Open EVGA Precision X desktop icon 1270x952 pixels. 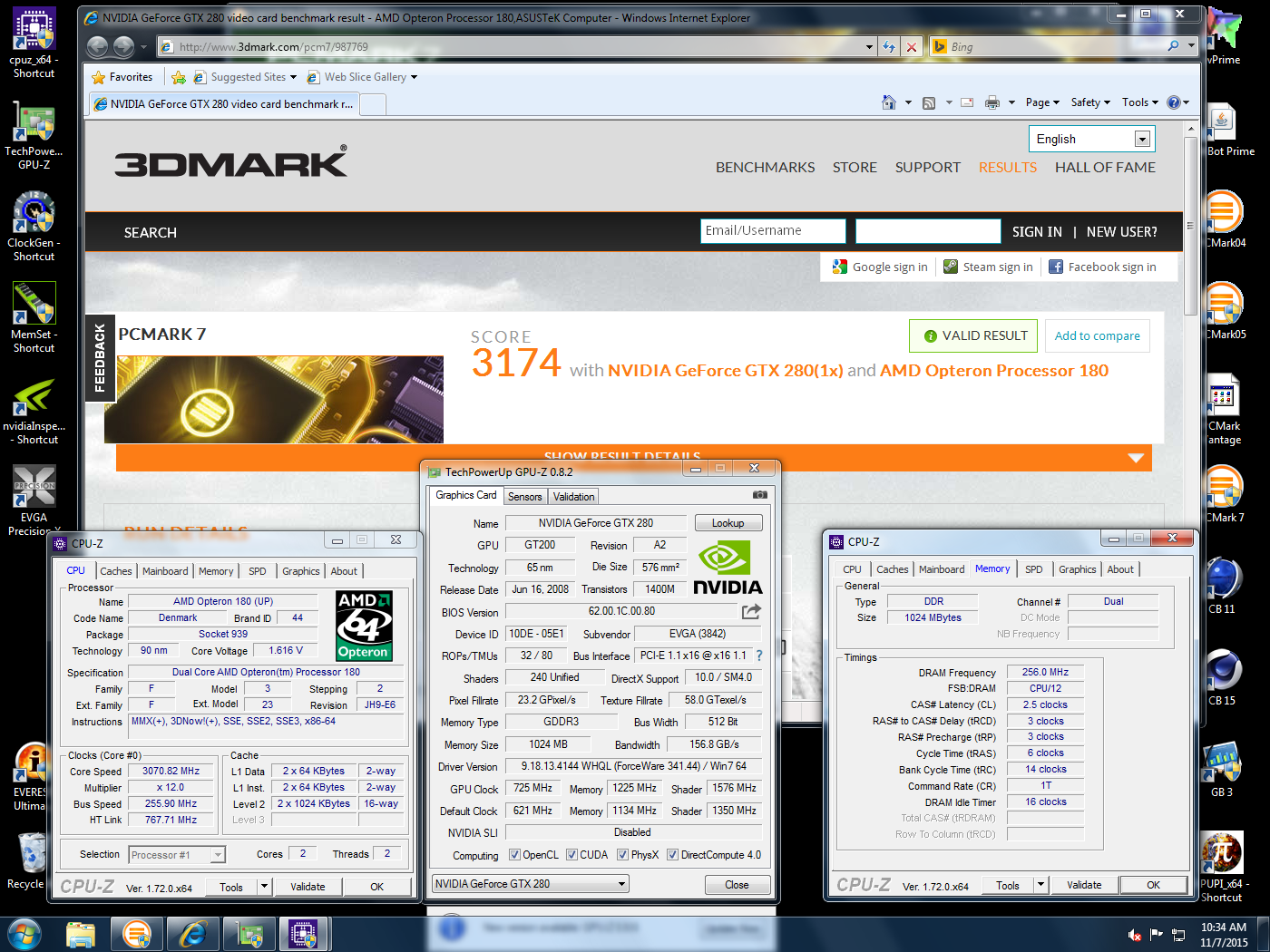tap(34, 500)
